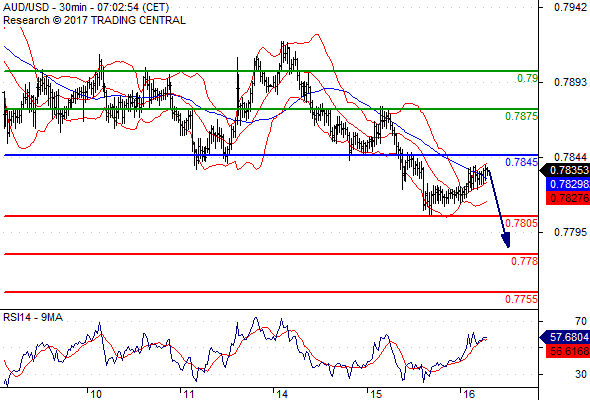Click the dark blue downward forecast arrowhead

506,240
